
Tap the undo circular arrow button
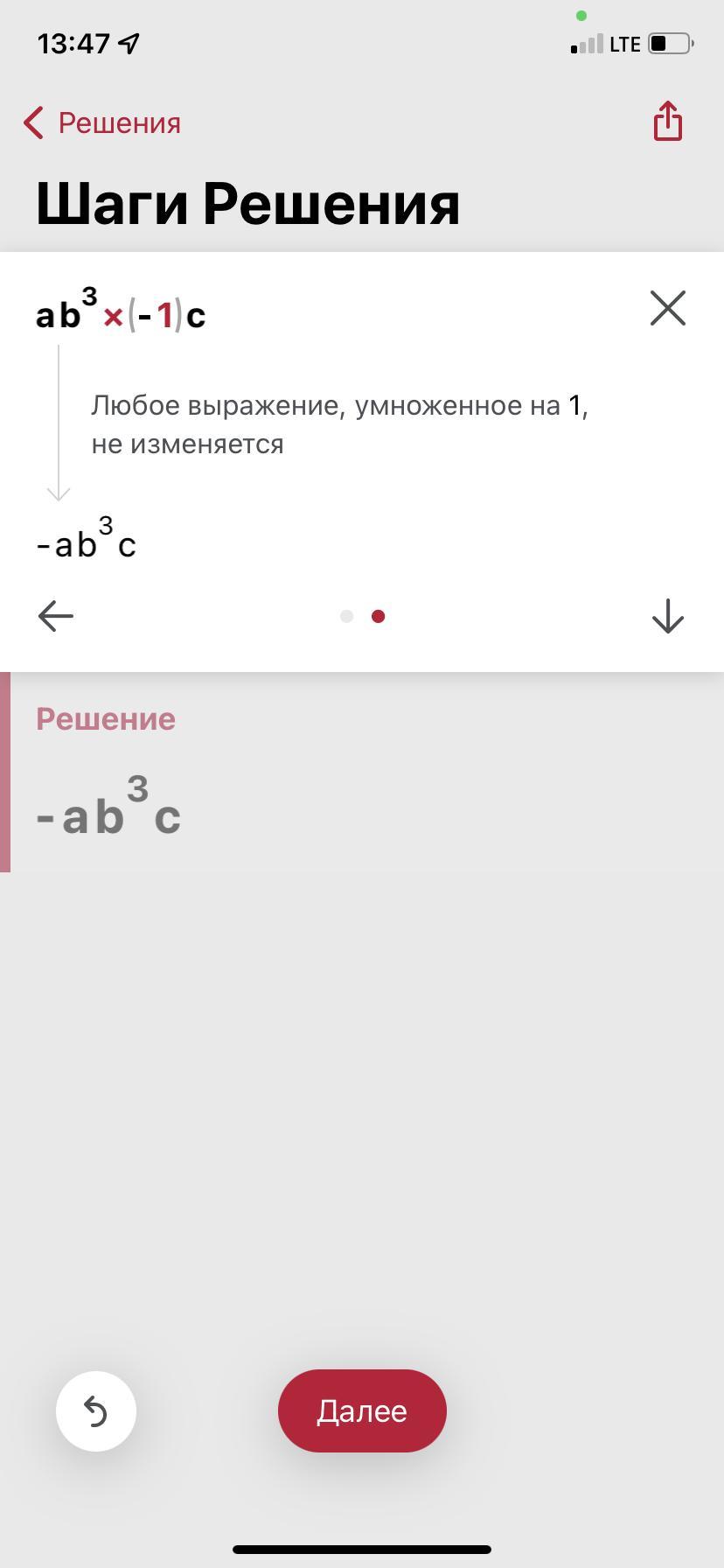96,1411
